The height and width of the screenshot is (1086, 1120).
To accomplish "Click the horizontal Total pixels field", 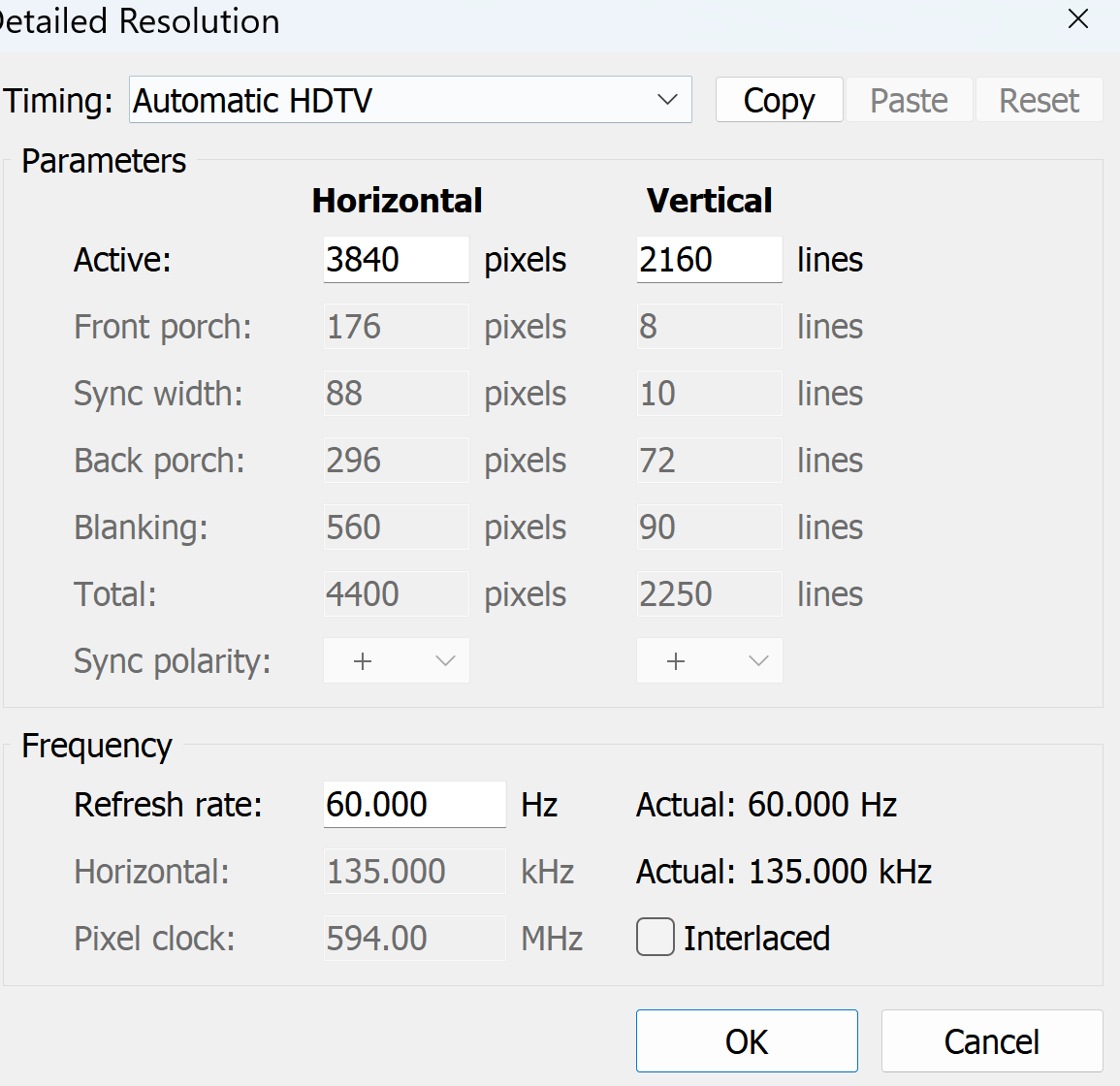I will pos(396,594).
